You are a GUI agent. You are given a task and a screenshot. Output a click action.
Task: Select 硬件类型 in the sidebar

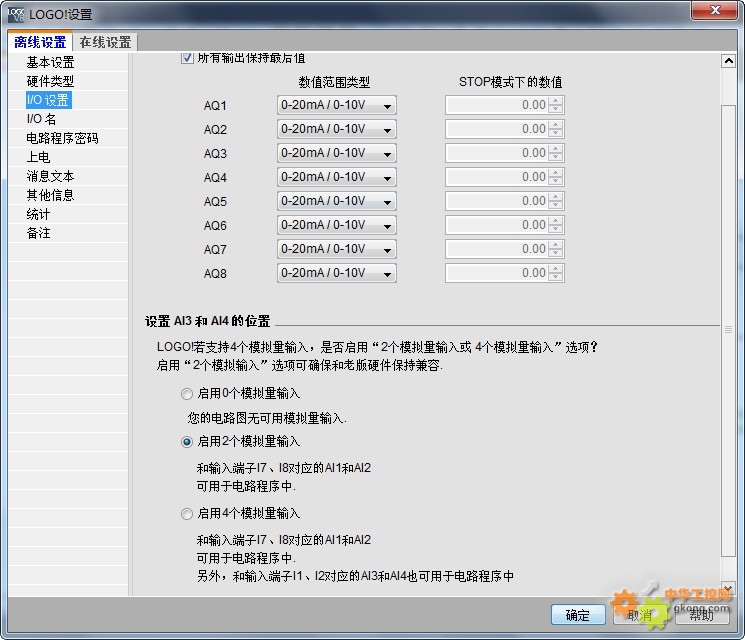(x=50, y=81)
